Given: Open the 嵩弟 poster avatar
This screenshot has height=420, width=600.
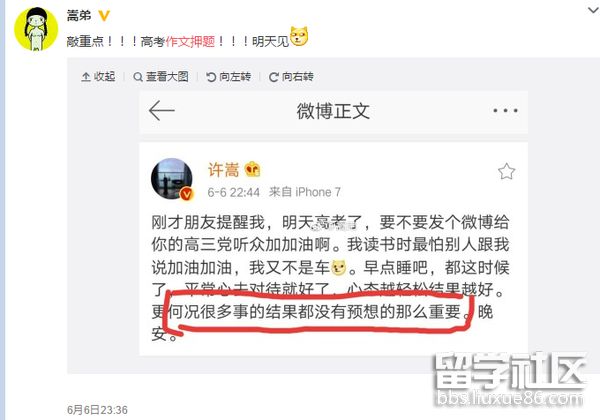Looking at the screenshot, I should [36, 29].
